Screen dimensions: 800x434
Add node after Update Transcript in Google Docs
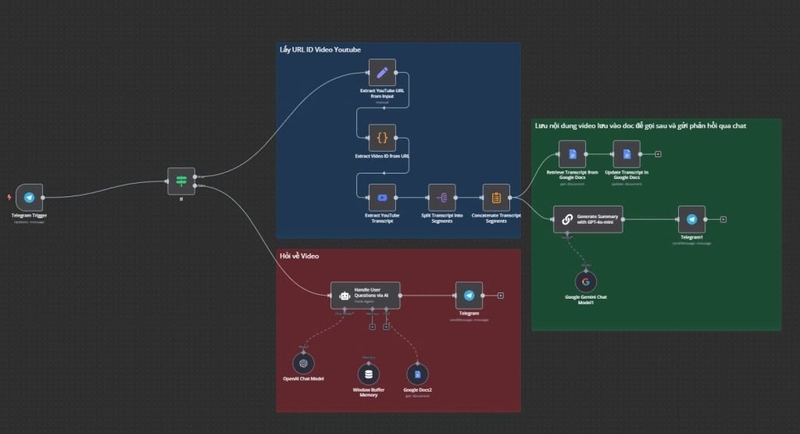coord(658,154)
